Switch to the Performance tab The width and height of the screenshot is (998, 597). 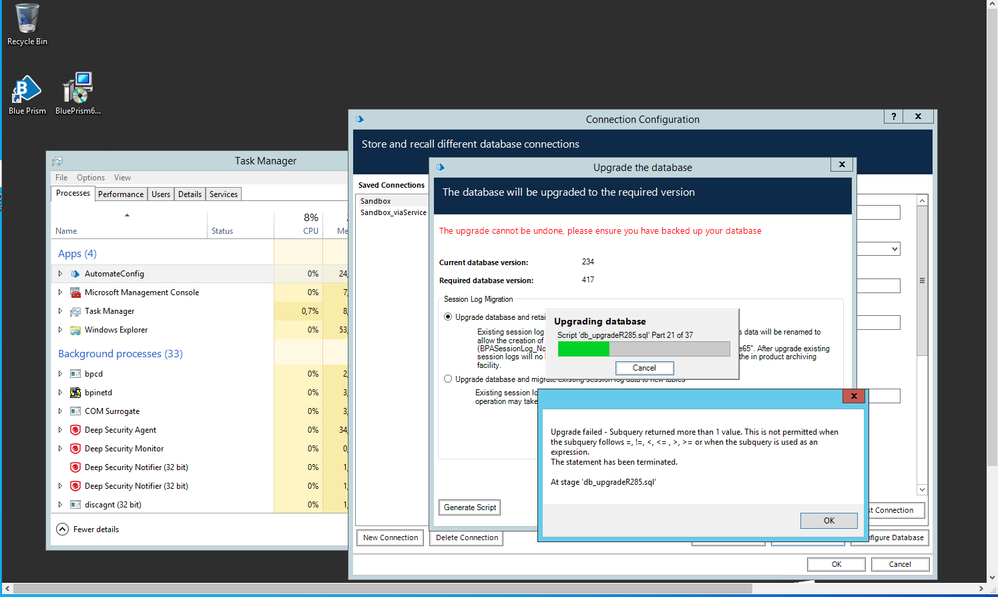pyautogui.click(x=120, y=194)
